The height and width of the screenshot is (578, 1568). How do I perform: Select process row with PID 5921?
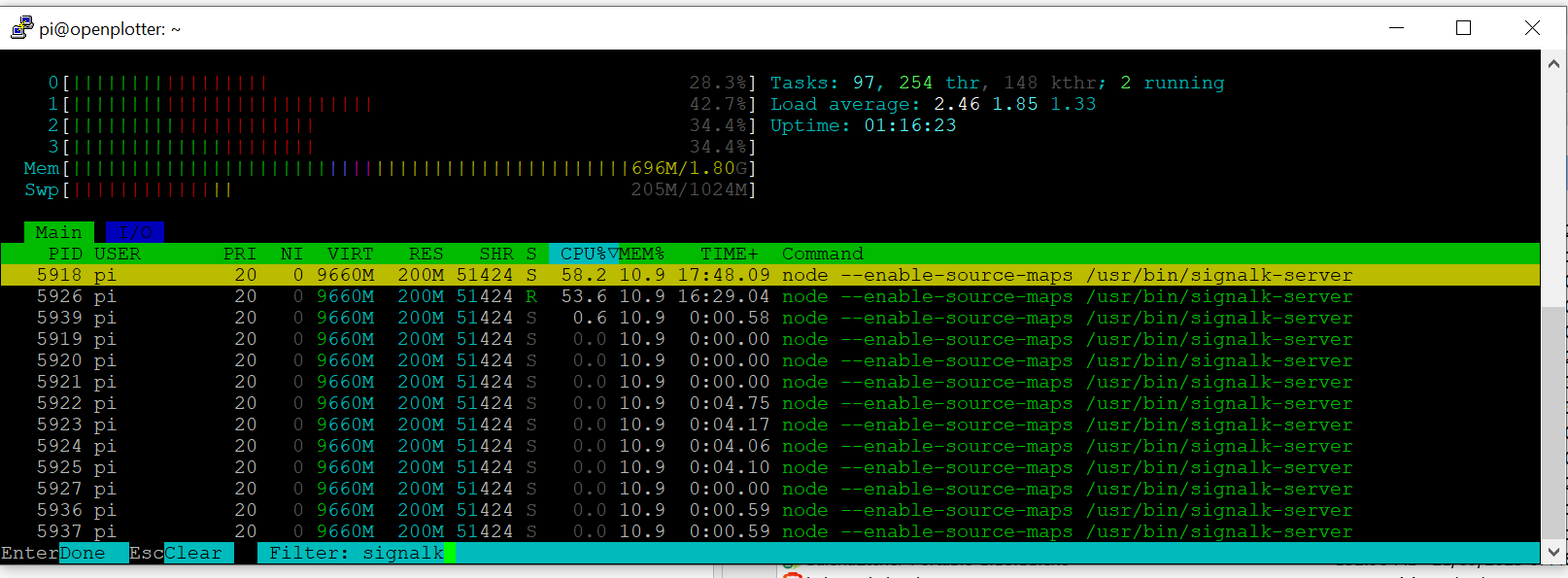770,382
